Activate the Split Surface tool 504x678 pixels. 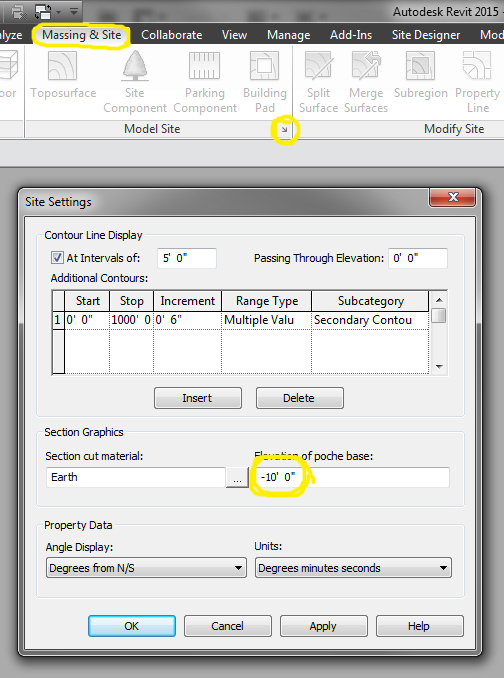(x=319, y=81)
